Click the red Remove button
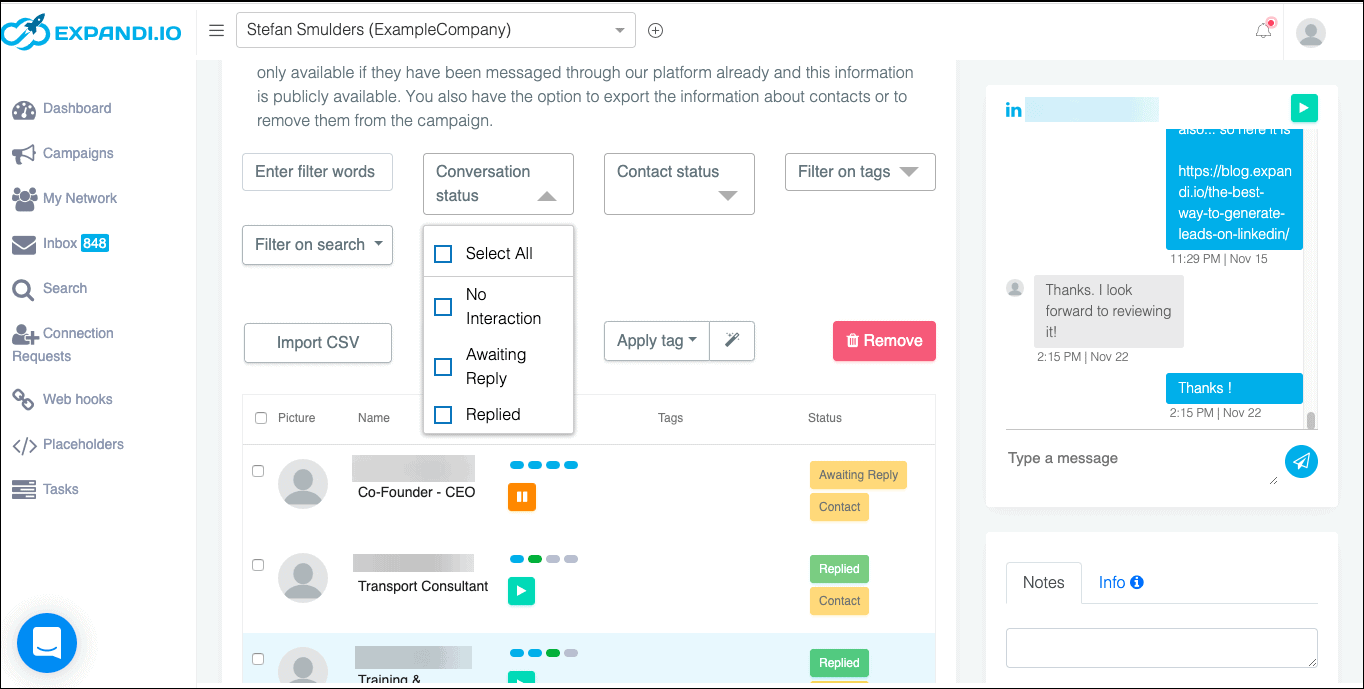This screenshot has height=689, width=1364. (x=884, y=341)
